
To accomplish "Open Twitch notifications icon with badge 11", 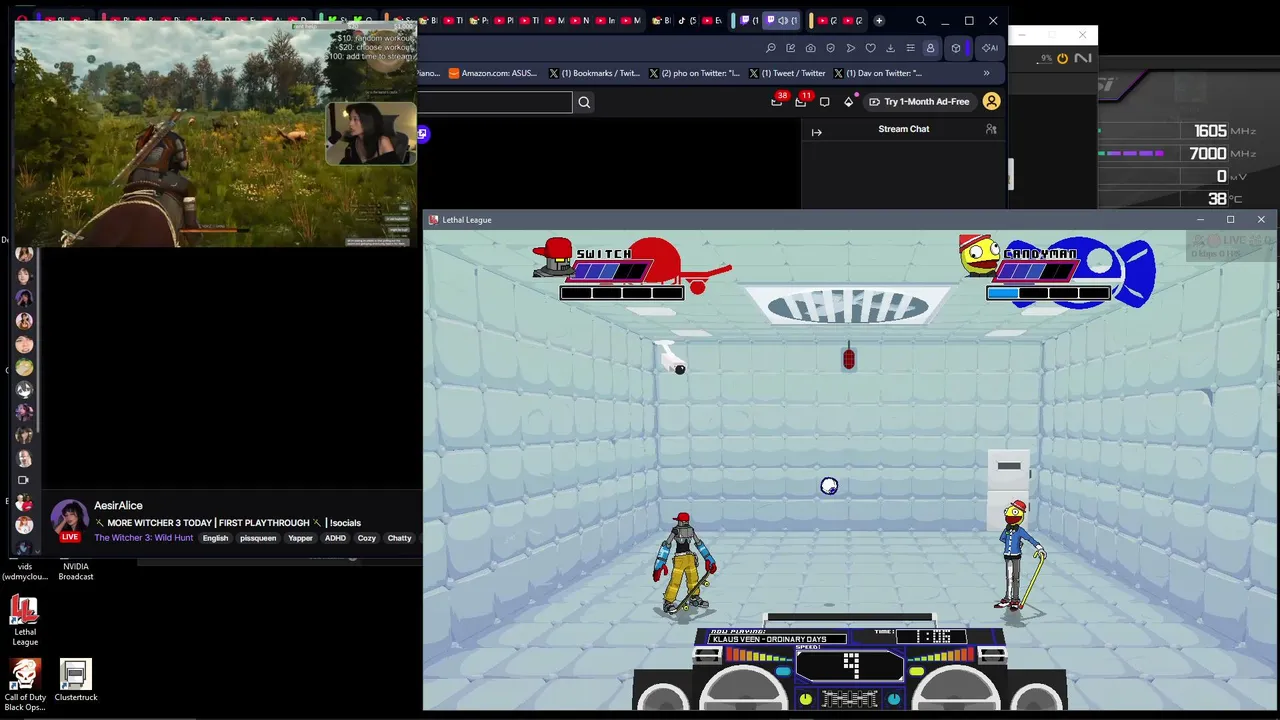I will 801,101.
